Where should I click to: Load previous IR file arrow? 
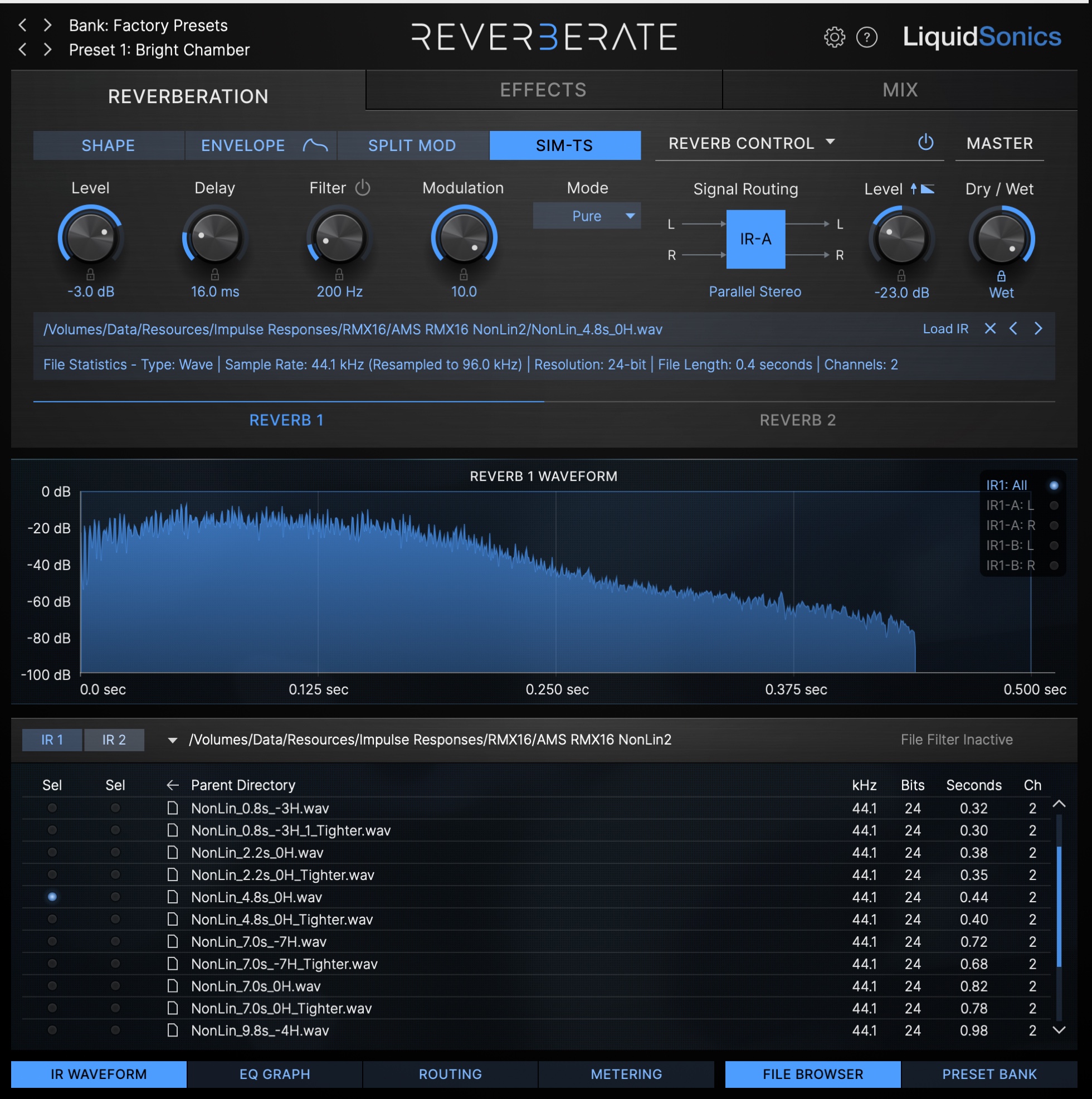[x=1013, y=328]
